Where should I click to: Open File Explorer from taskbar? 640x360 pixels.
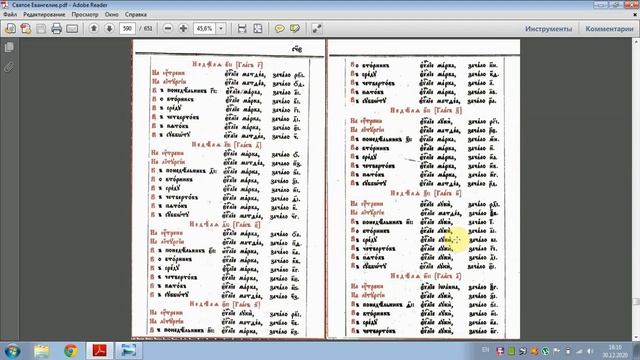(x=42, y=351)
